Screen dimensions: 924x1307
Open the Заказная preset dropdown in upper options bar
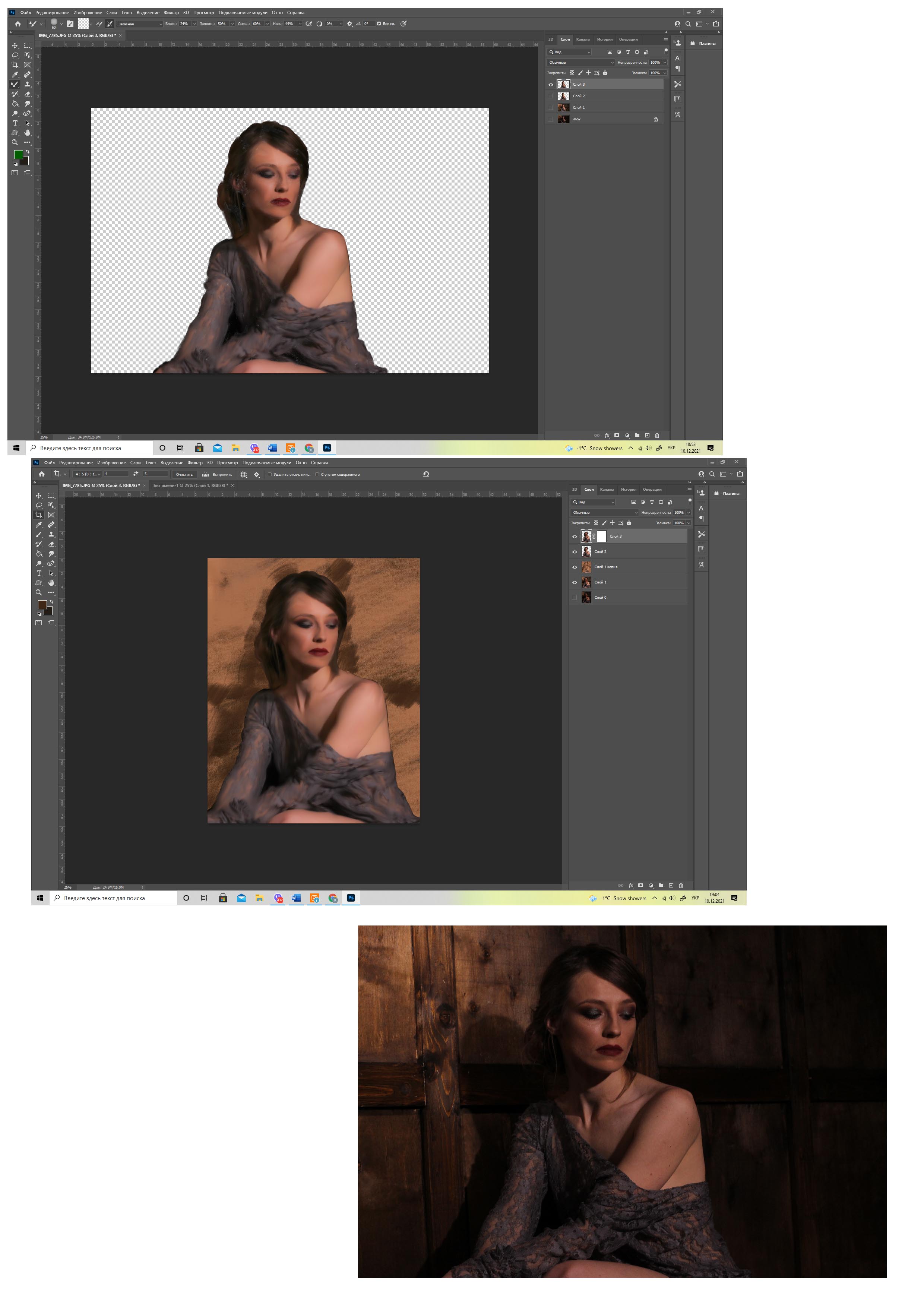tap(139, 24)
